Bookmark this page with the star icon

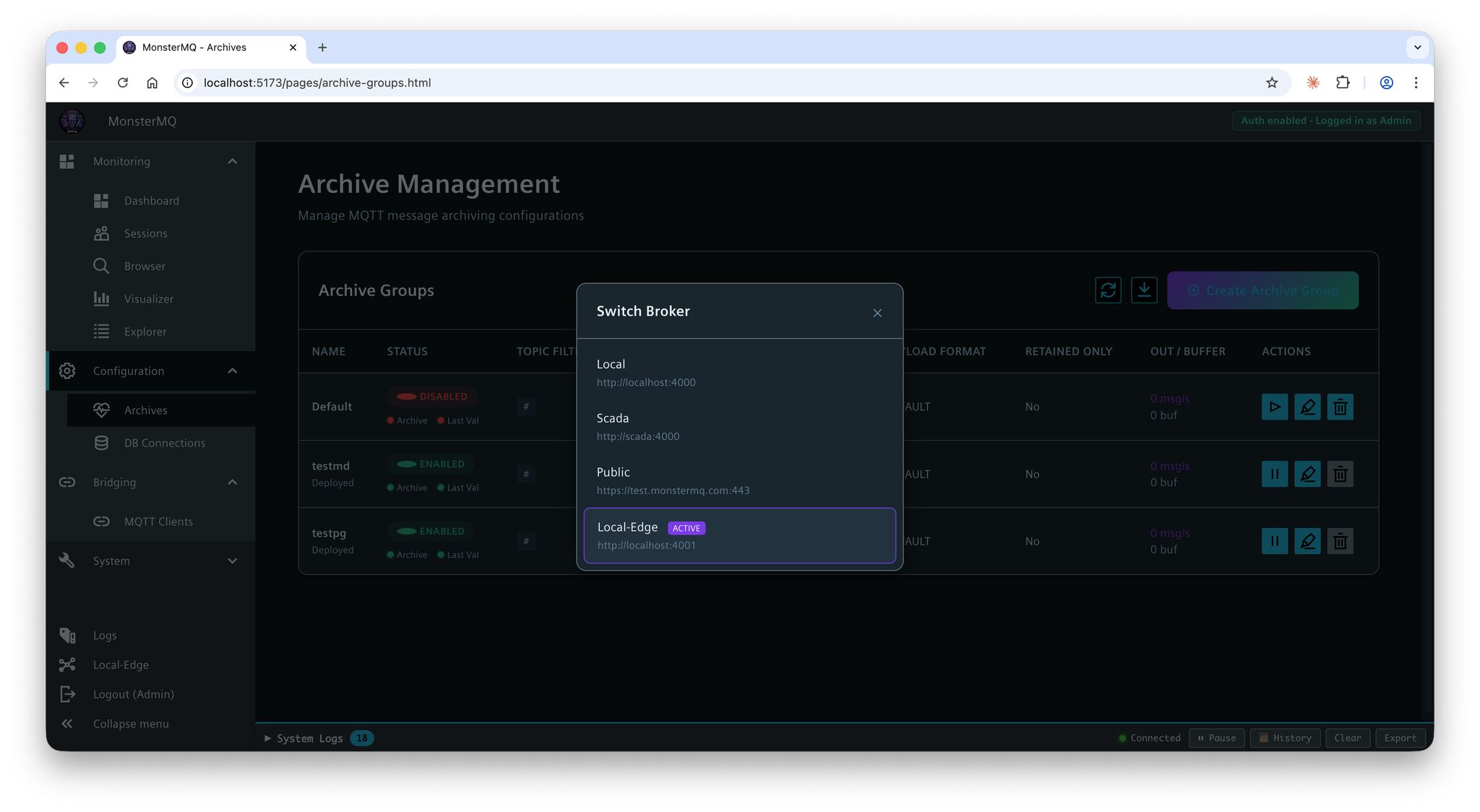point(1272,82)
